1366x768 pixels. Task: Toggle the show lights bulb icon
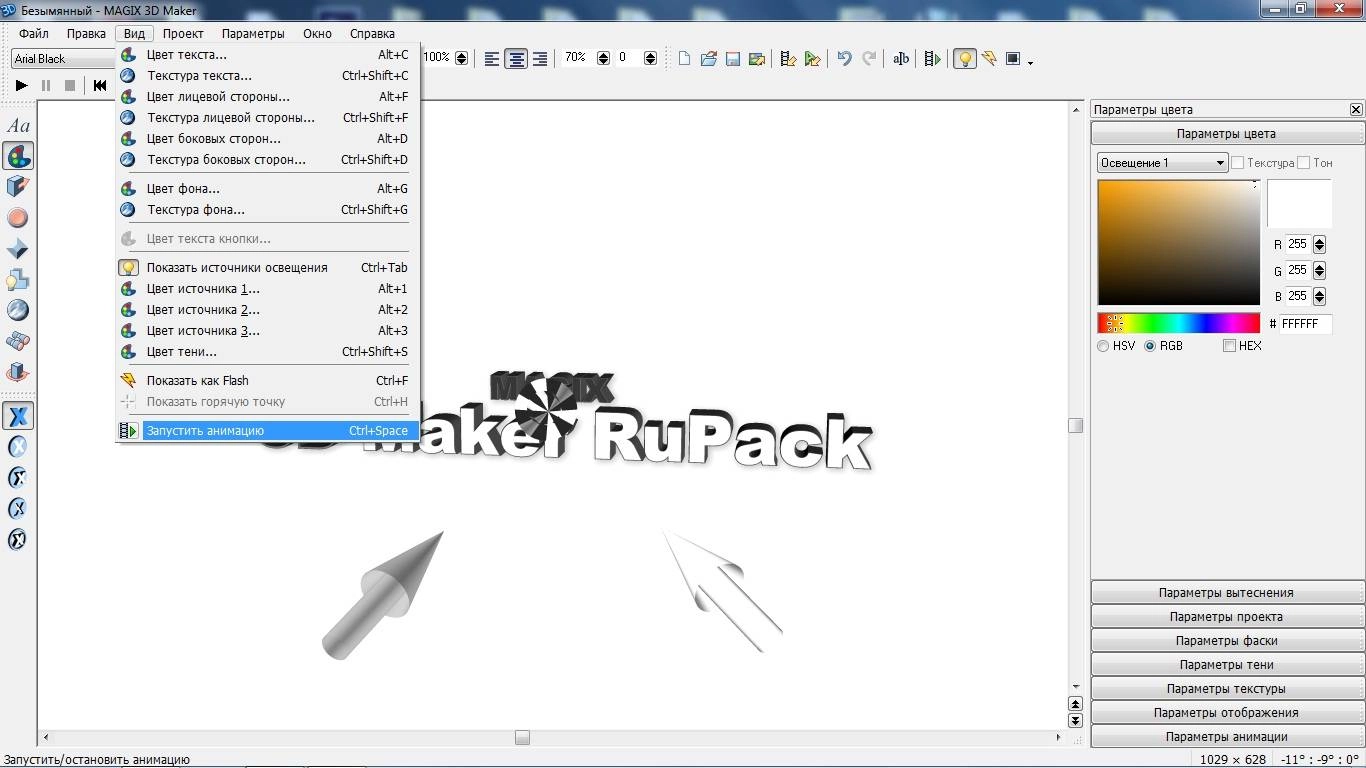965,59
